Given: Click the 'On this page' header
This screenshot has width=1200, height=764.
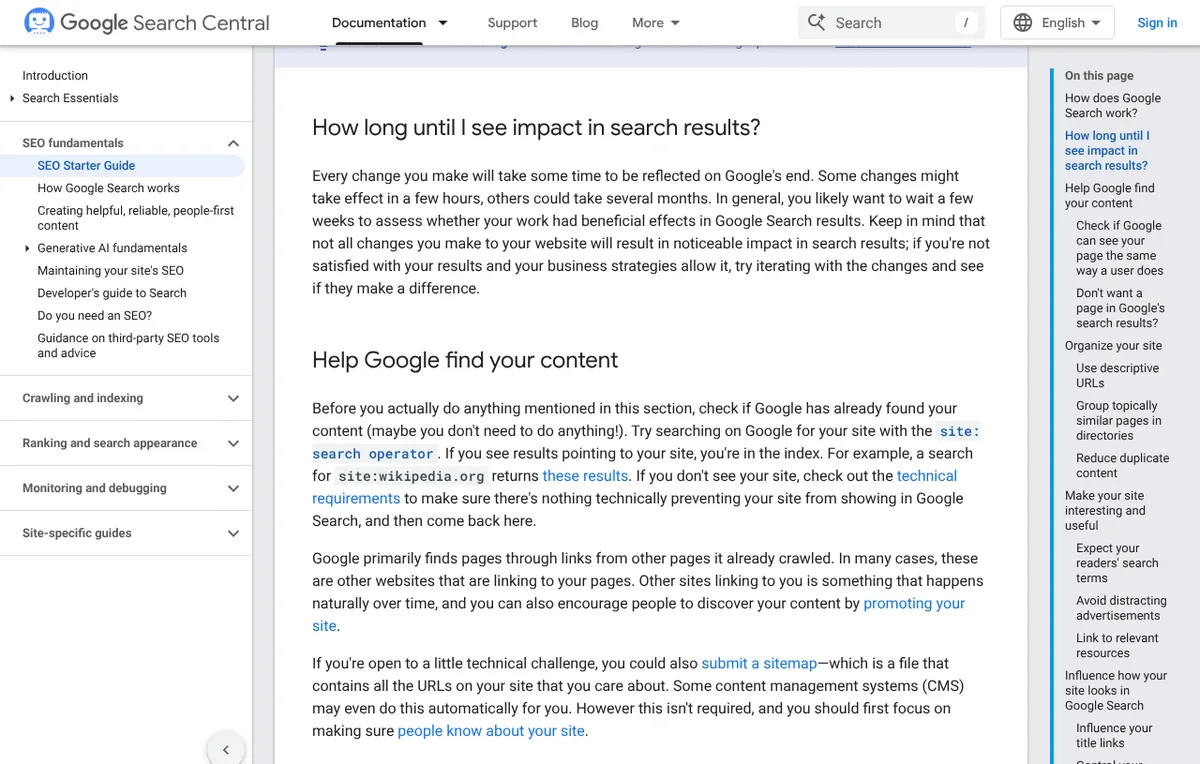Looking at the screenshot, I should click(x=1099, y=75).
